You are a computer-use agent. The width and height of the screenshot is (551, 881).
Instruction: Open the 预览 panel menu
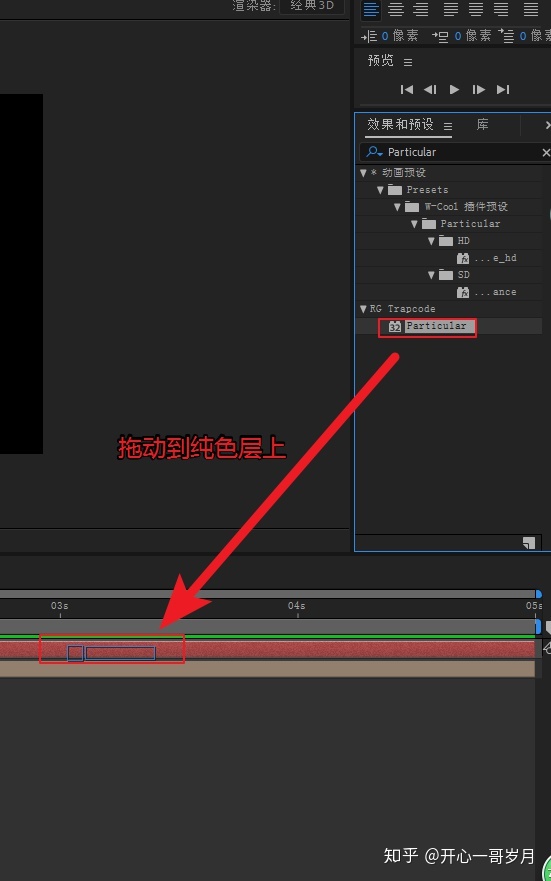pos(408,62)
